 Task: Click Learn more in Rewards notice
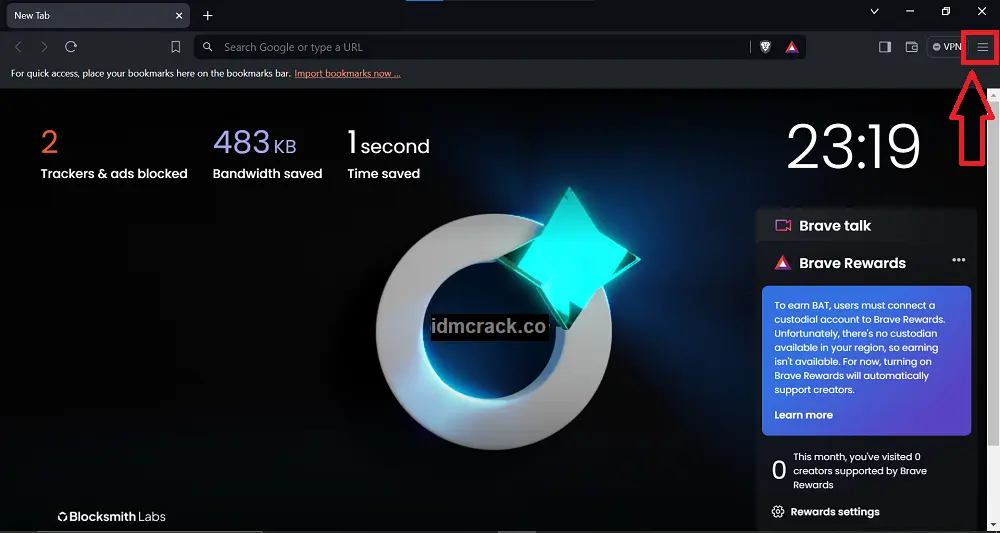click(803, 415)
